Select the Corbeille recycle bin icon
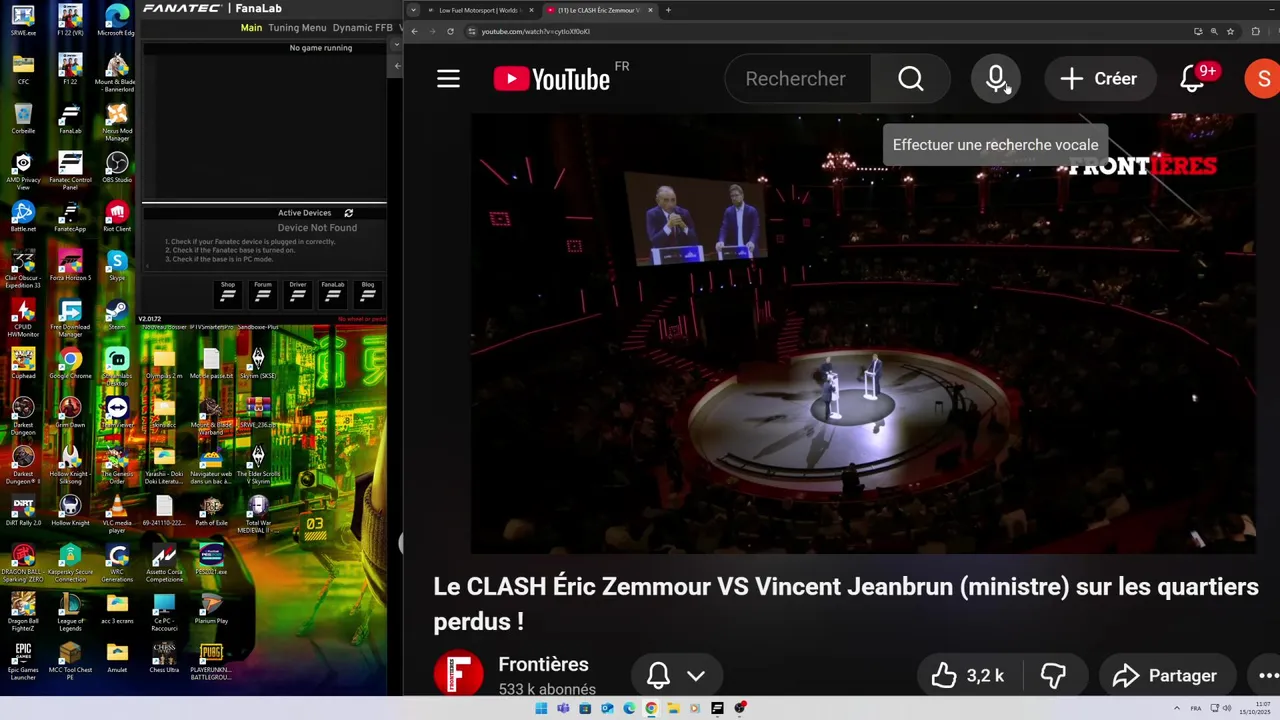This screenshot has width=1280, height=720. pos(23,118)
